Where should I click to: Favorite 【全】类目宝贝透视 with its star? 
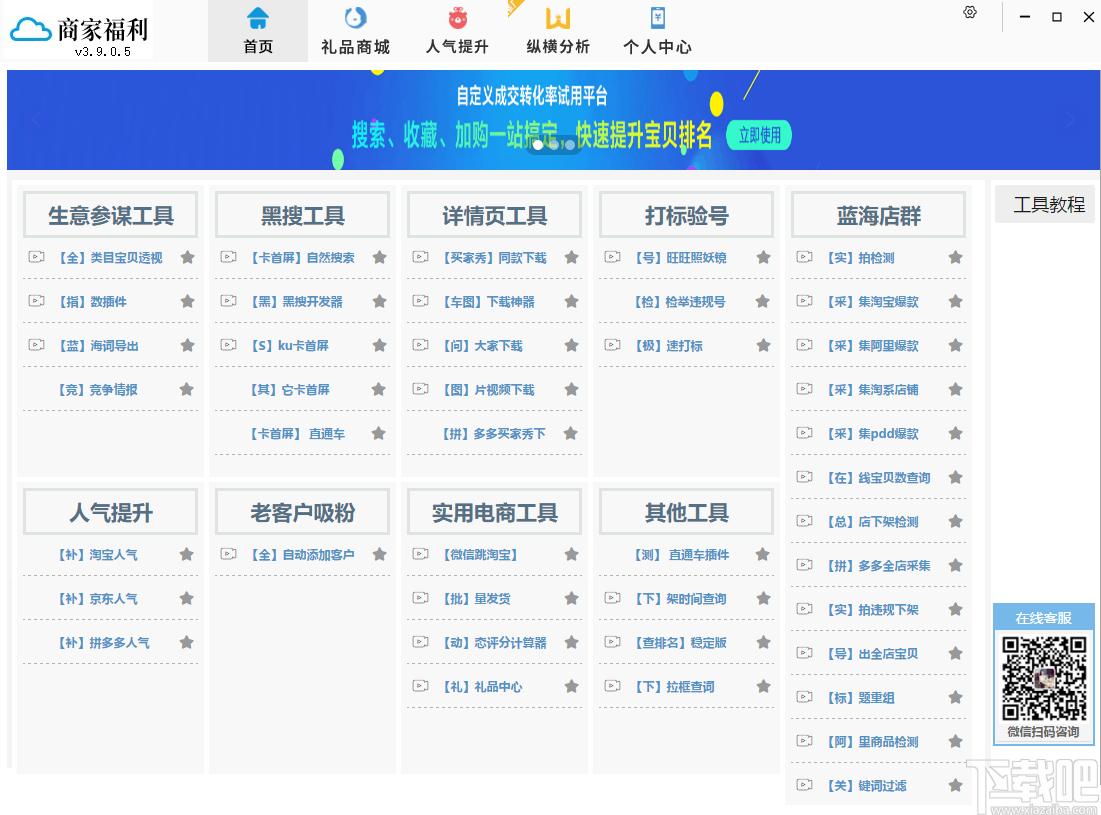pyautogui.click(x=187, y=258)
